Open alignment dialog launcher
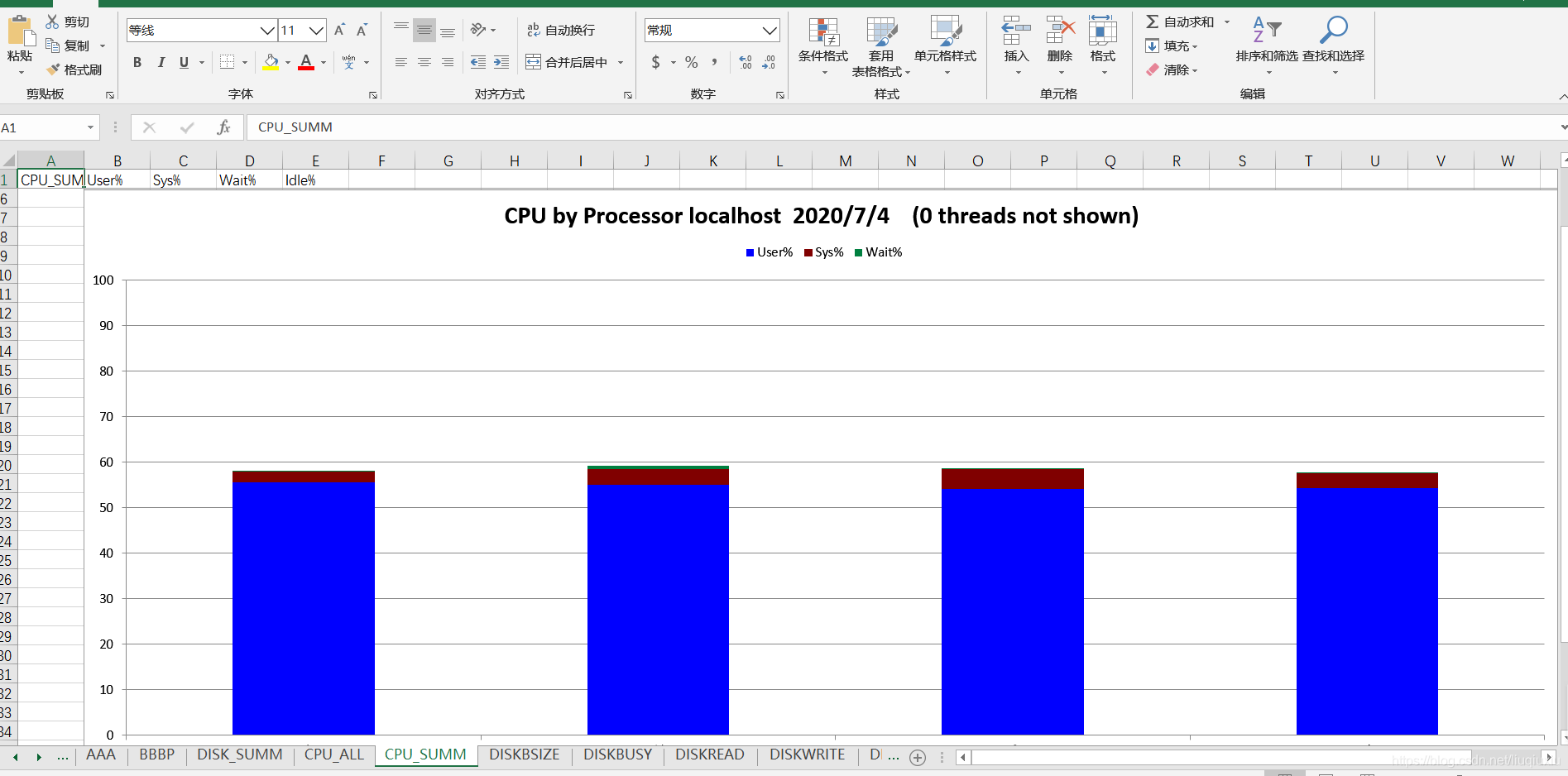 [628, 95]
